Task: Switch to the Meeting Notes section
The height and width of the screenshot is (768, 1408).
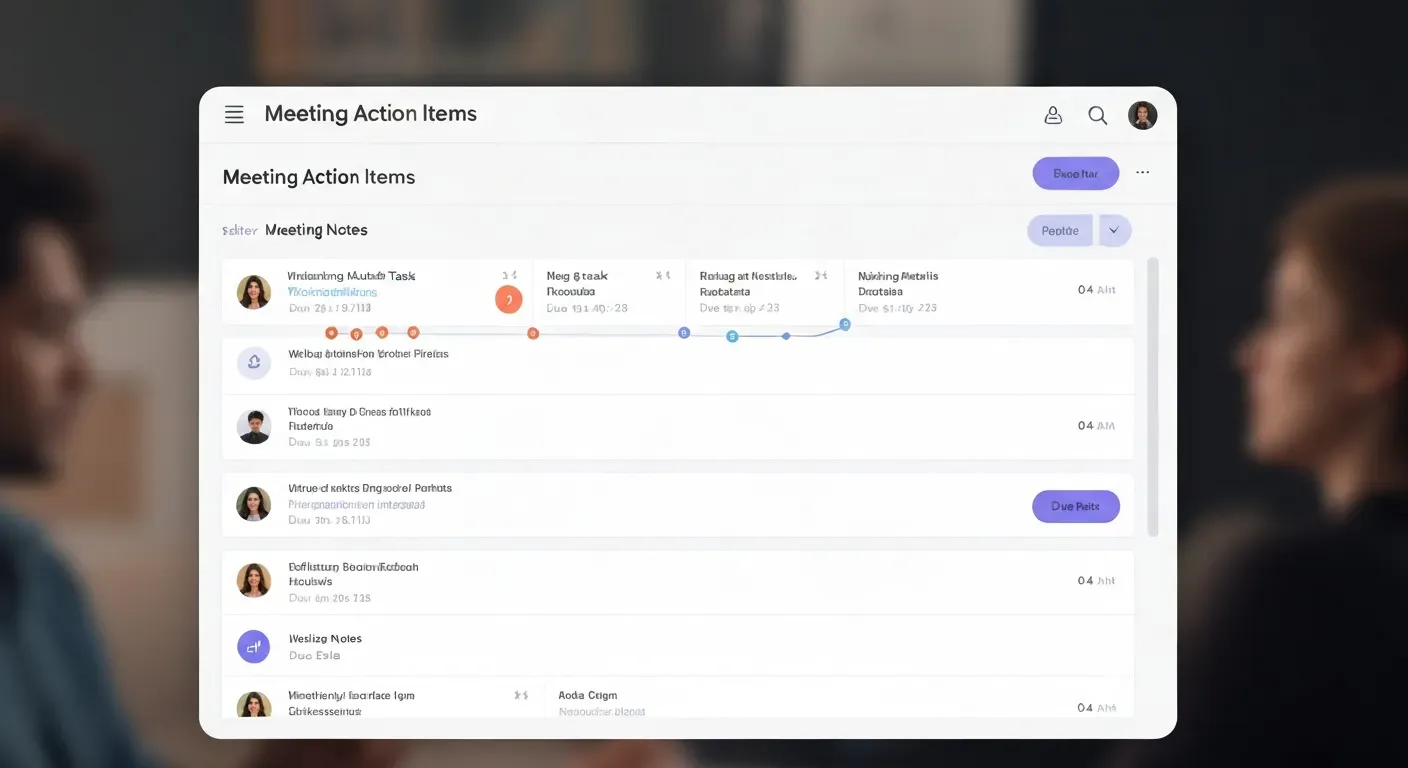Action: 316,229
